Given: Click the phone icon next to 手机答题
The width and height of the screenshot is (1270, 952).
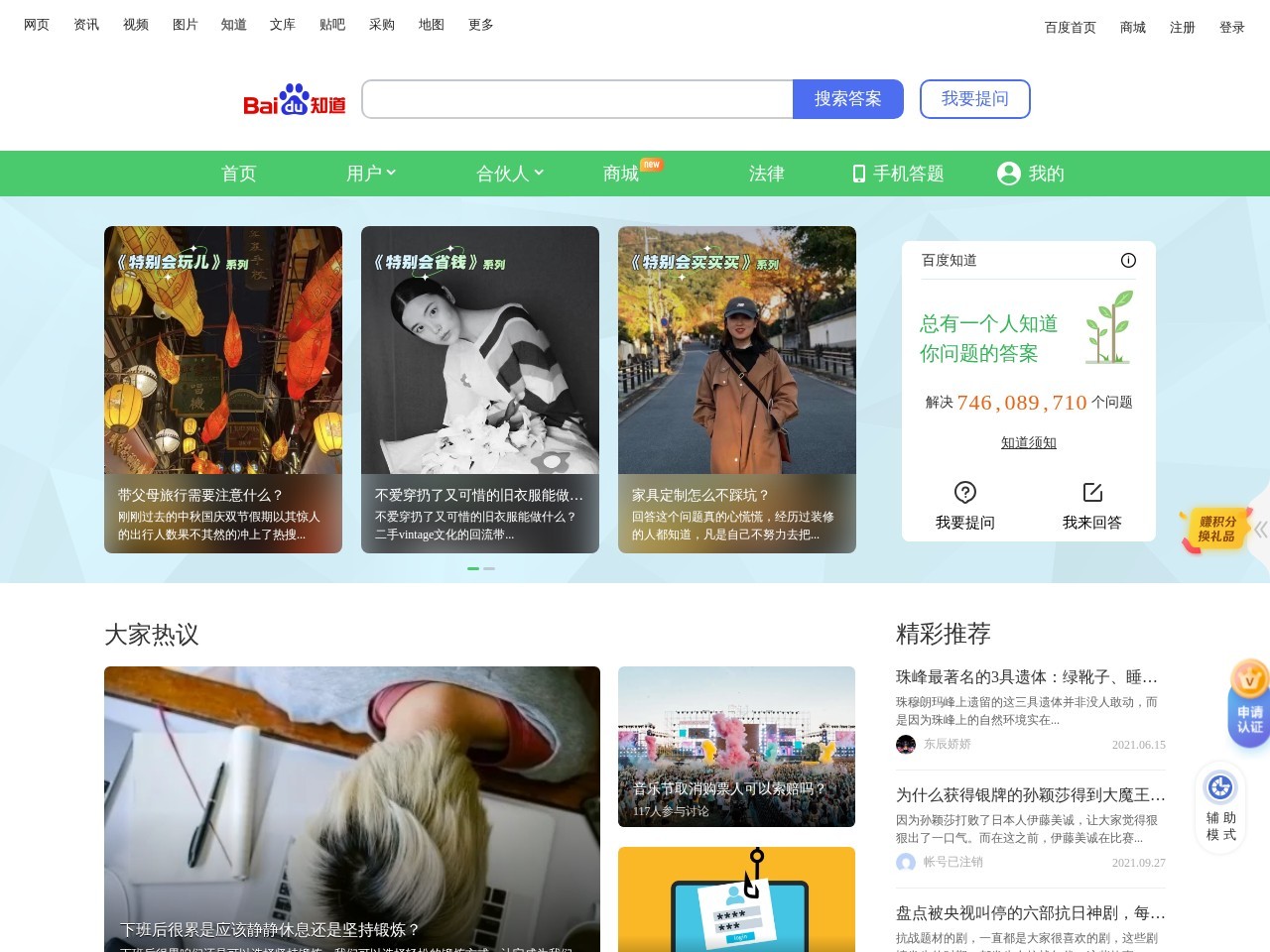Looking at the screenshot, I should (x=857, y=173).
